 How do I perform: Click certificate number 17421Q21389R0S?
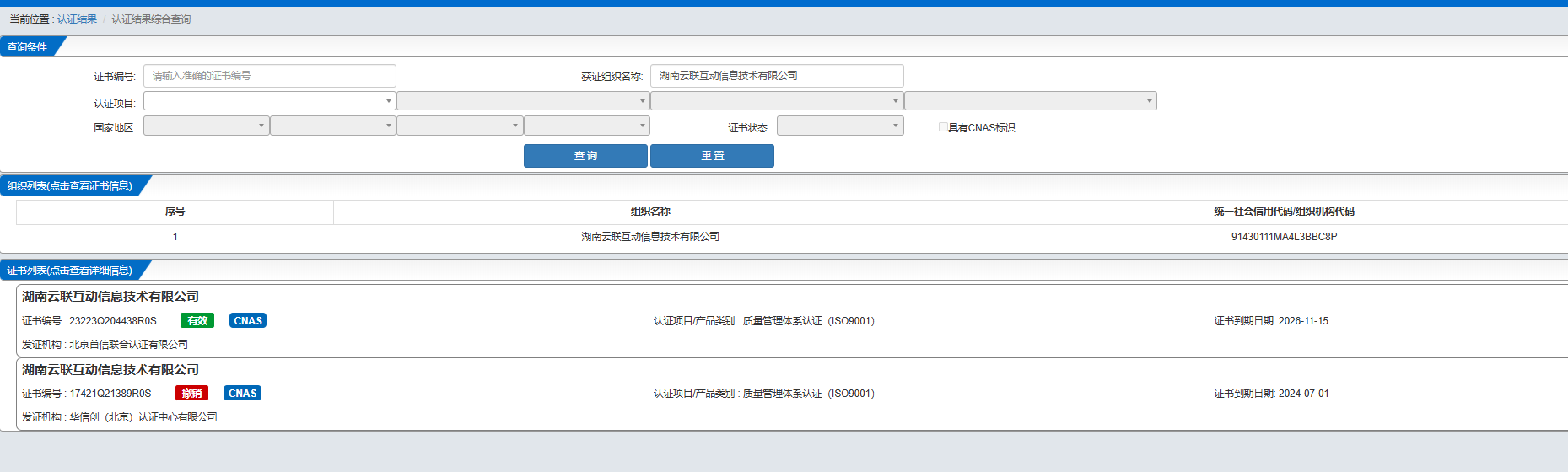click(110, 394)
